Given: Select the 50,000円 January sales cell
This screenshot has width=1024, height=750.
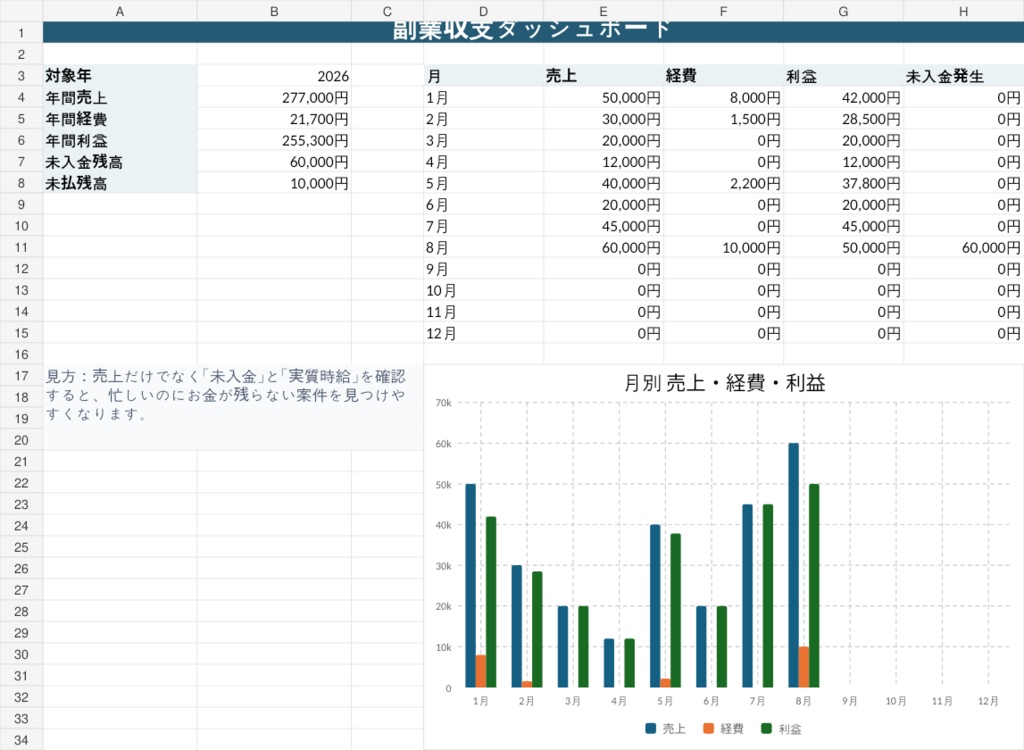Looking at the screenshot, I should pos(603,97).
